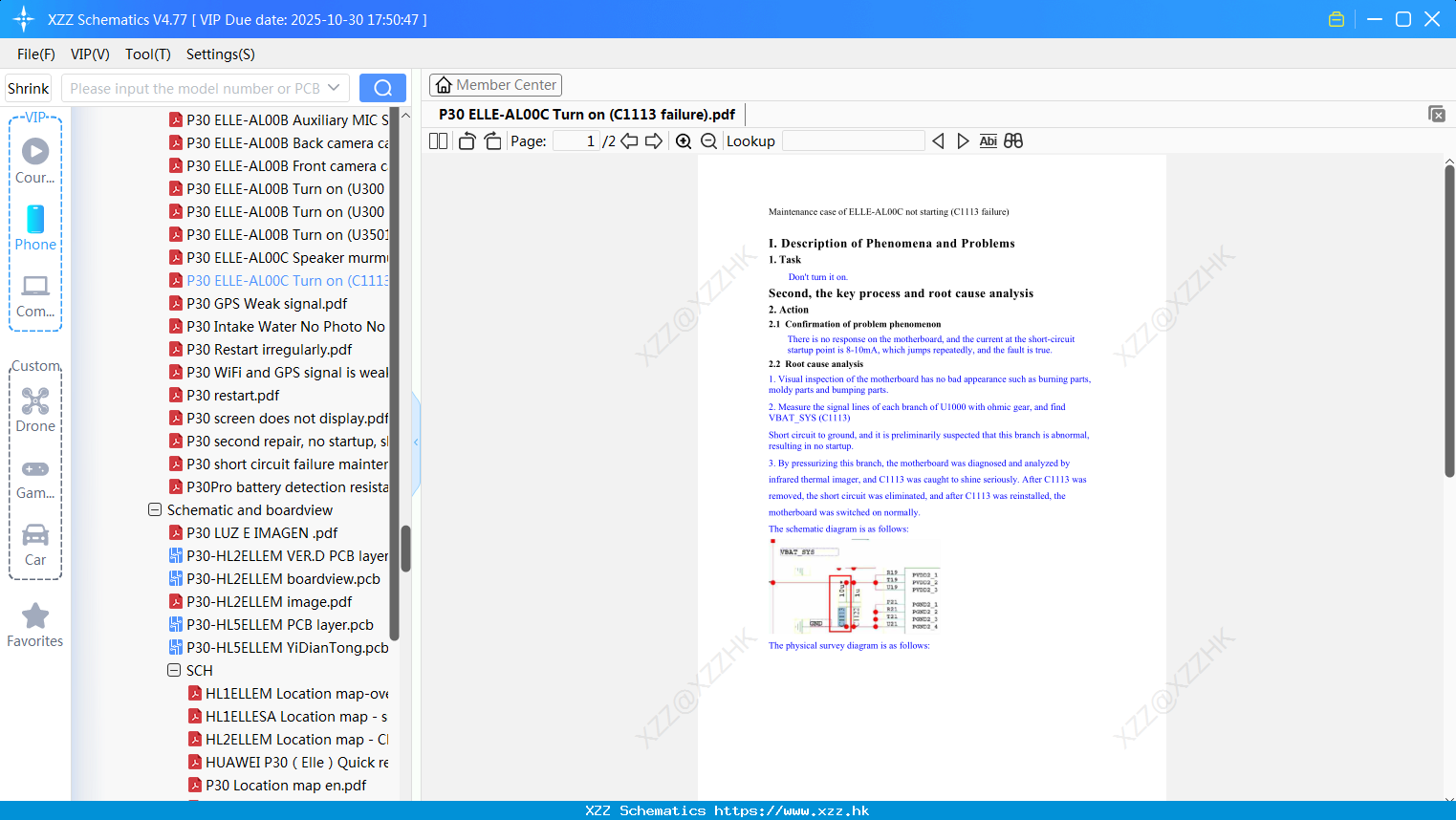The height and width of the screenshot is (820, 1456).
Task: Toggle two-page view layout icon
Action: point(438,141)
